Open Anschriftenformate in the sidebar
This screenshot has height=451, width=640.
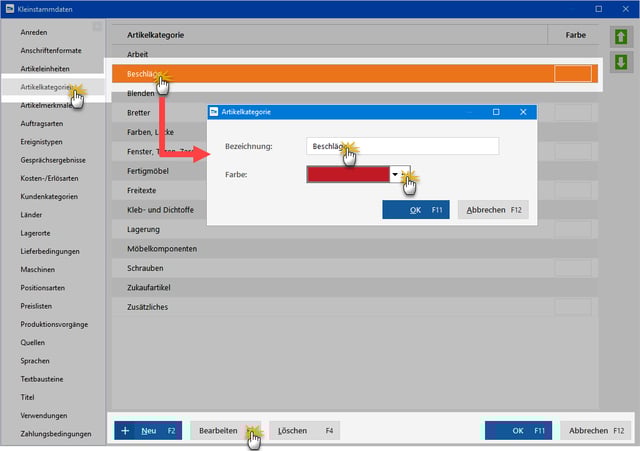(x=50, y=49)
